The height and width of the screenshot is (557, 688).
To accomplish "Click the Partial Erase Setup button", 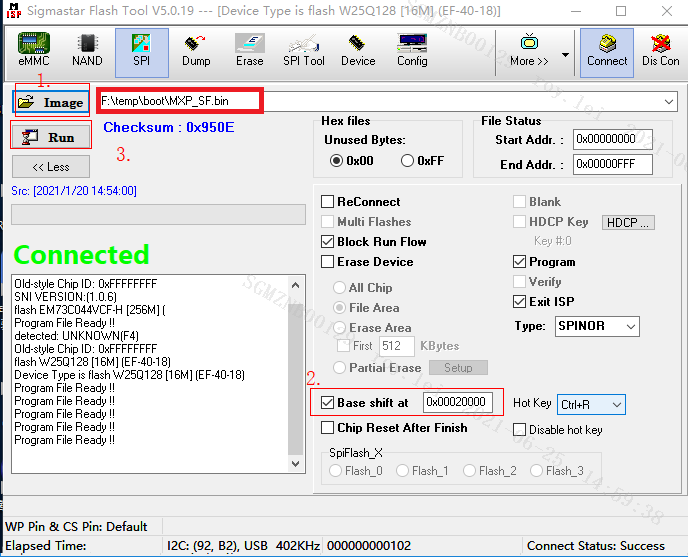I will (458, 367).
